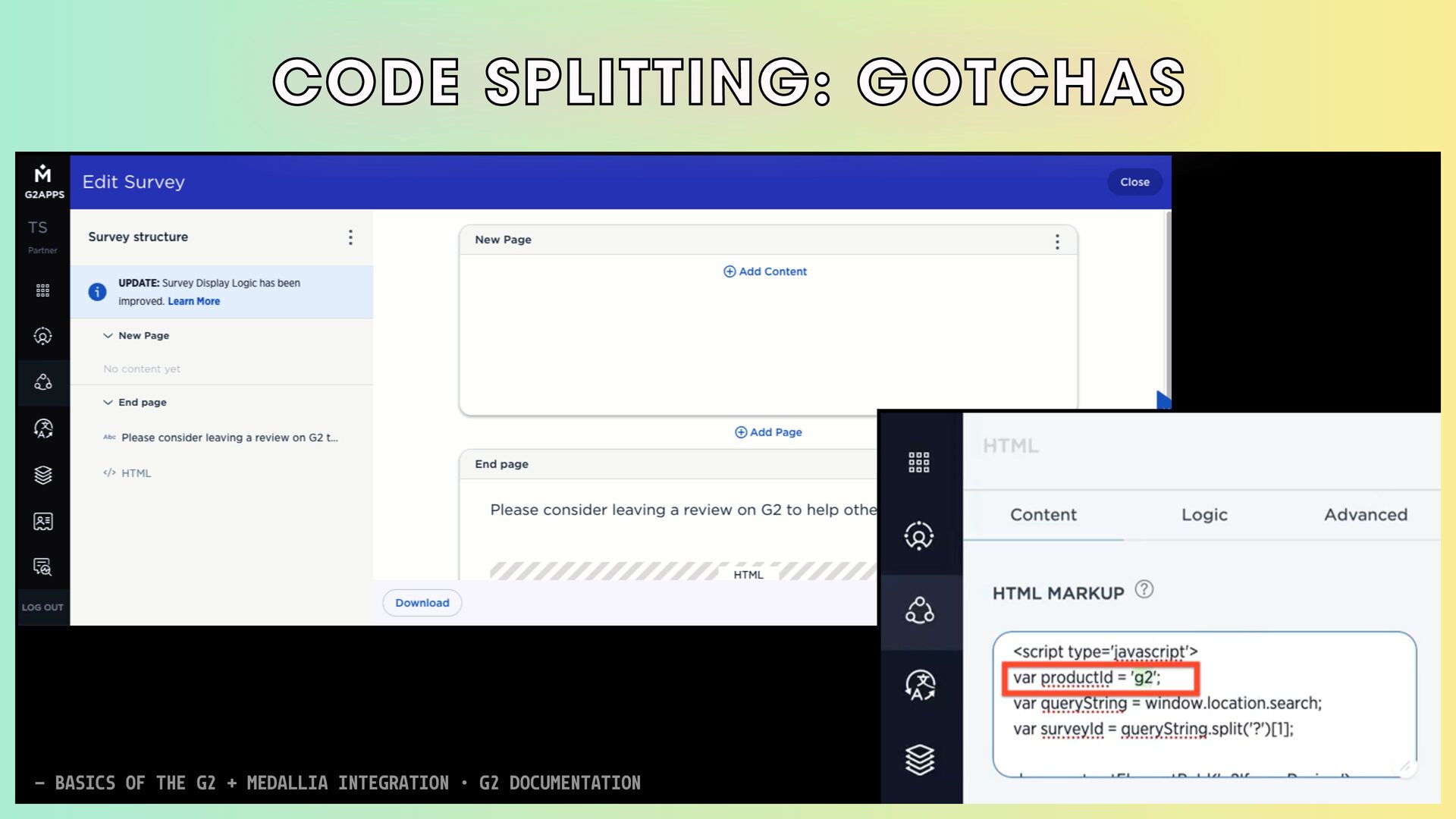
Task: Click the survey search icon in sidebar
Action: click(42, 566)
